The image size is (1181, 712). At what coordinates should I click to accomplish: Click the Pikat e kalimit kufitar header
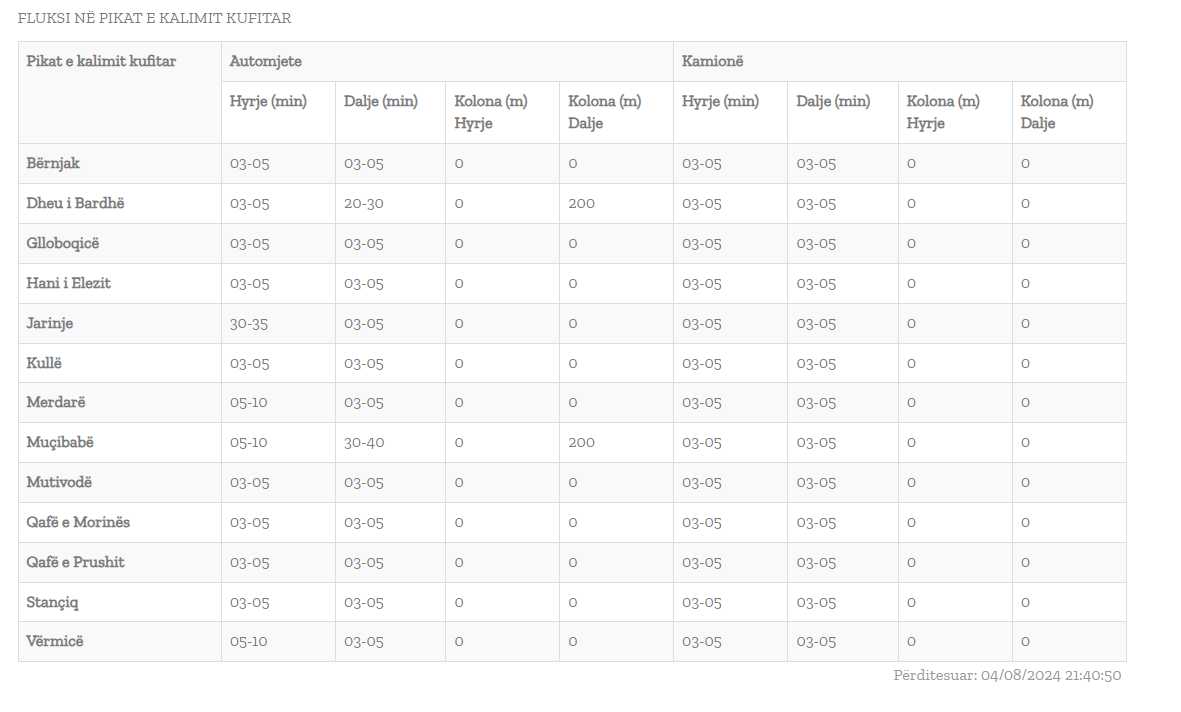(101, 61)
